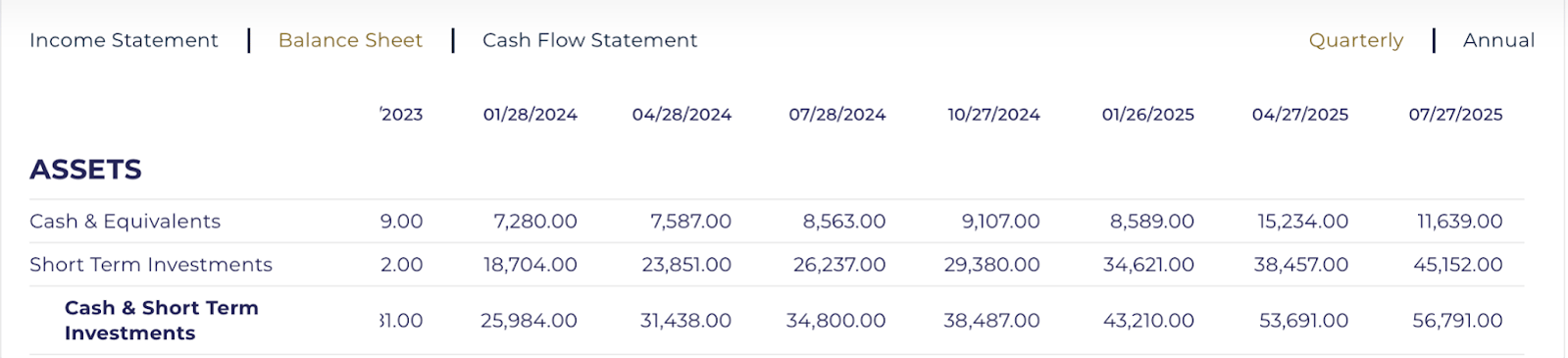Switch to Cash Flow Statement tab

click(589, 40)
